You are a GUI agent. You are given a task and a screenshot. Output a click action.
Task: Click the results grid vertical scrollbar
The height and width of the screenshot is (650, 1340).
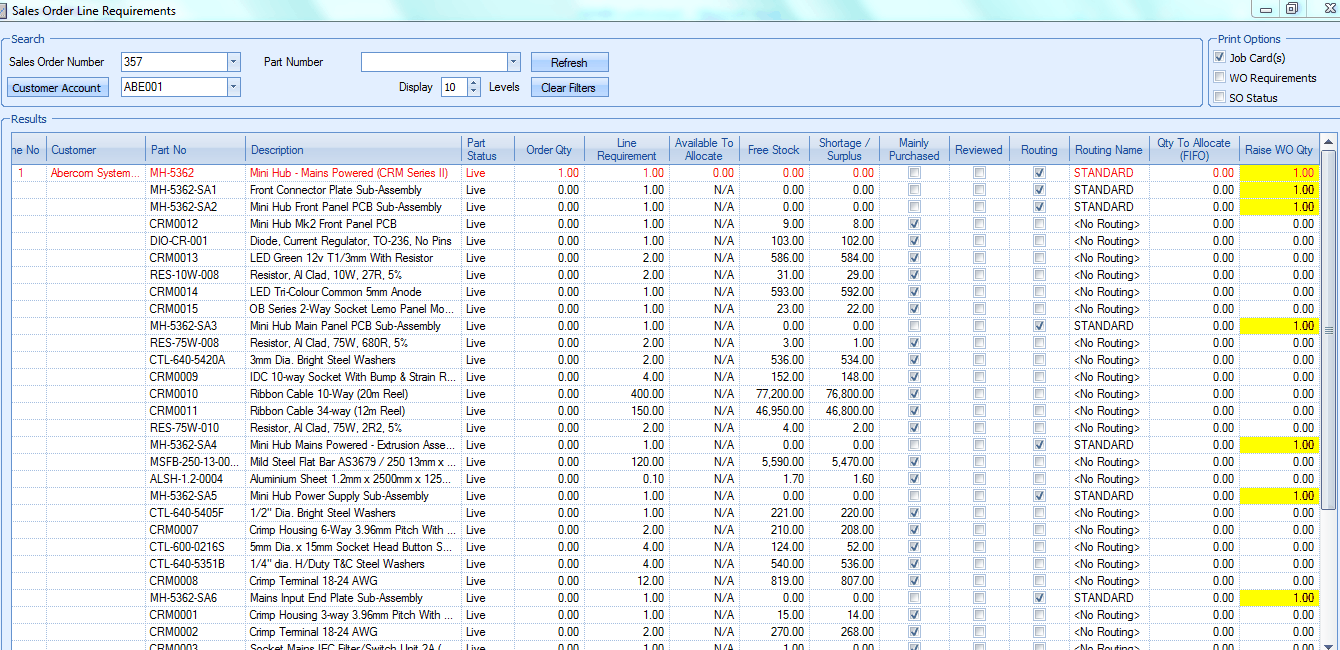[x=1328, y=330]
